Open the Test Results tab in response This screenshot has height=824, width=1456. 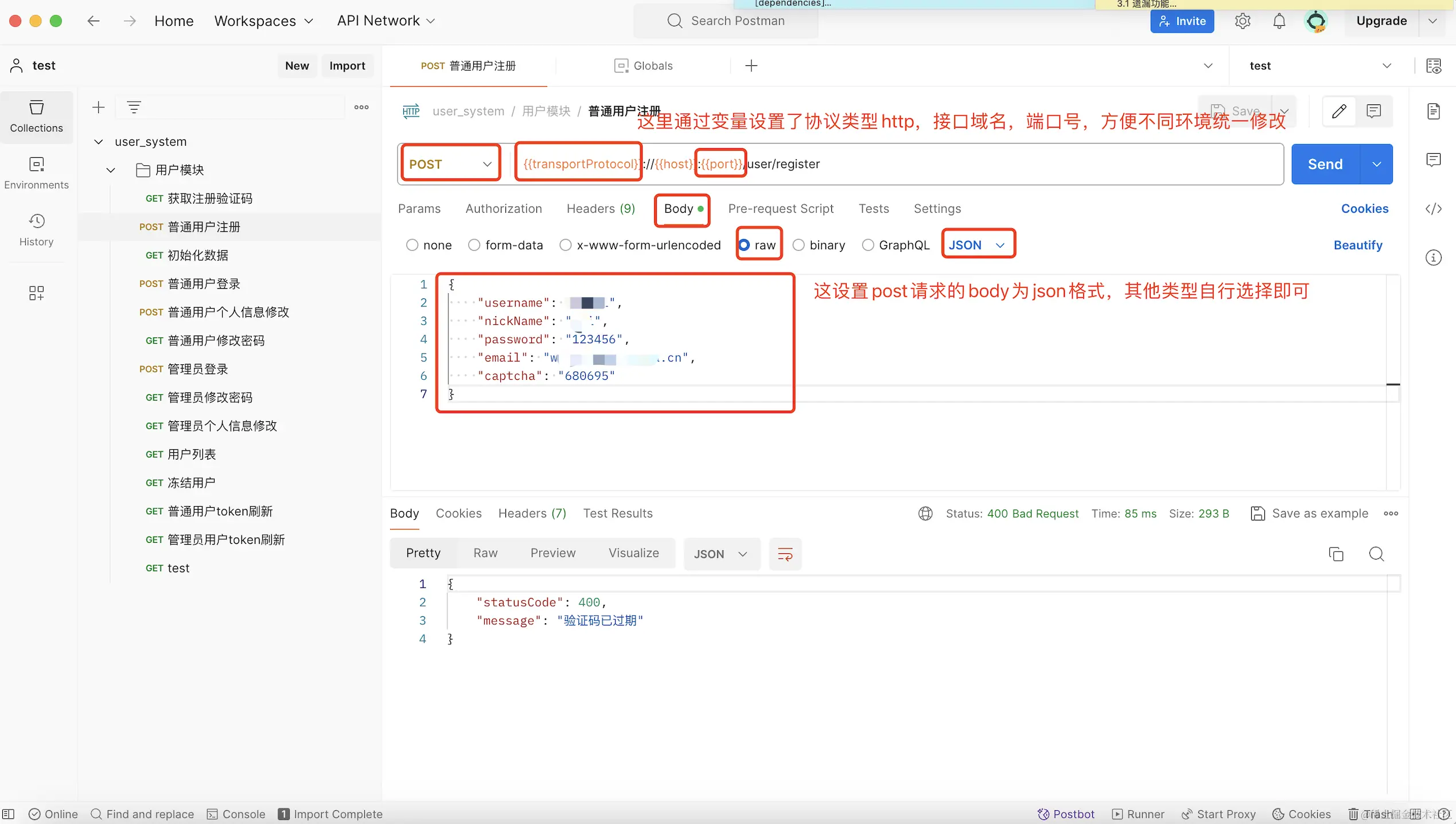(617, 513)
